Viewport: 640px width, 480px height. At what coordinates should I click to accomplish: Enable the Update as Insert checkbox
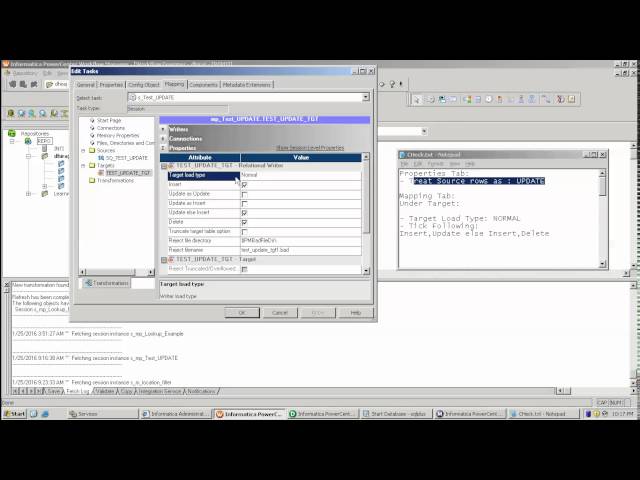click(x=244, y=204)
